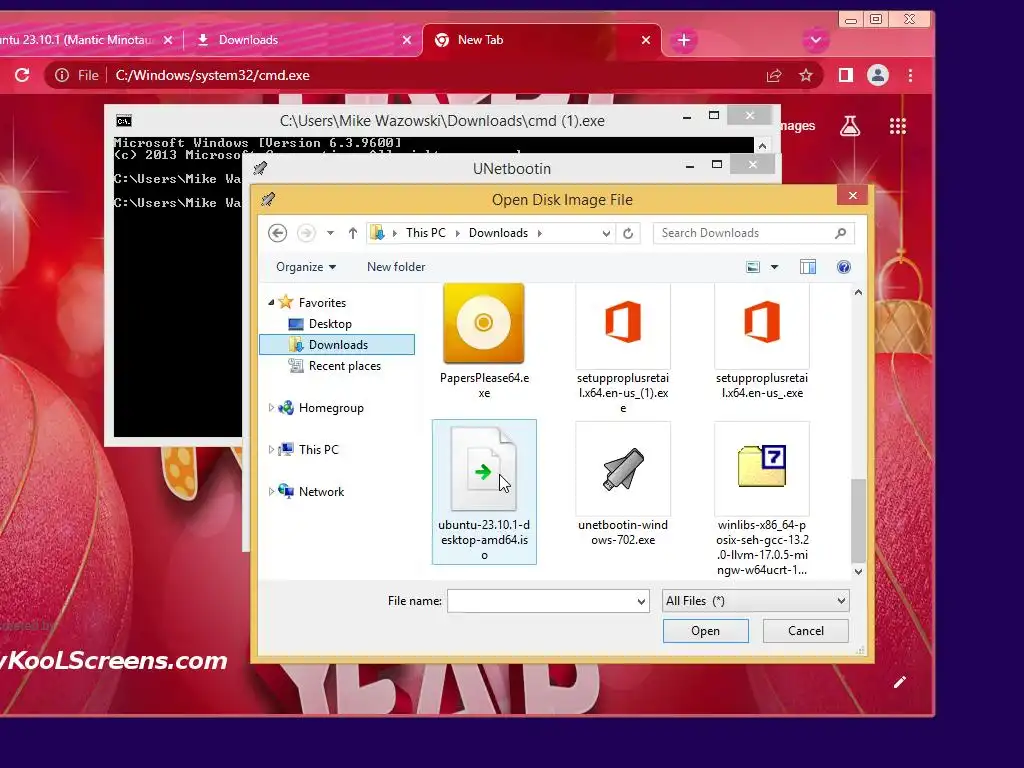Screen dimensions: 1024x768
Task: Open a new browser tab
Action: [x=684, y=40]
